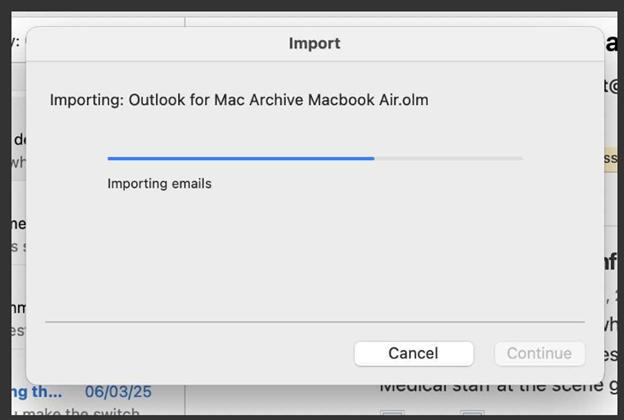624x420 pixels.
Task: Click the blue filled part of the import progress bar
Action: point(241,158)
